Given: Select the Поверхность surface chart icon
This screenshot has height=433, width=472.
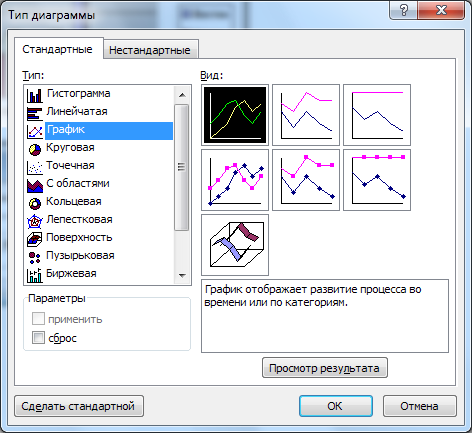Looking at the screenshot, I should [35, 239].
